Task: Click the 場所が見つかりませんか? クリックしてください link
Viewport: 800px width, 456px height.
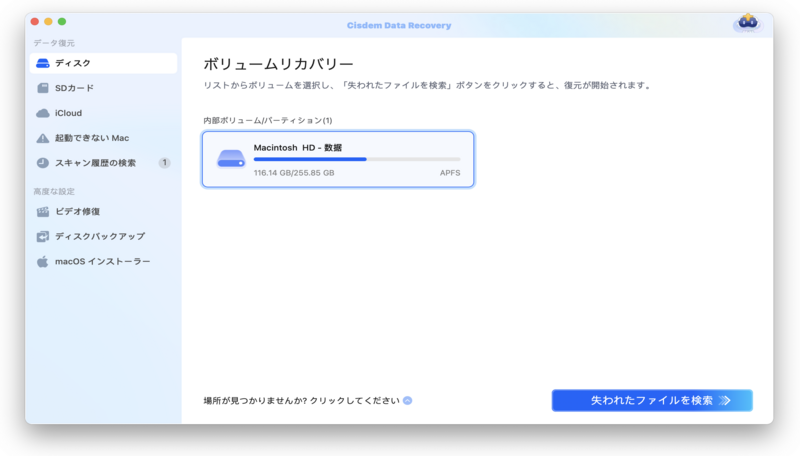Action: [301, 401]
